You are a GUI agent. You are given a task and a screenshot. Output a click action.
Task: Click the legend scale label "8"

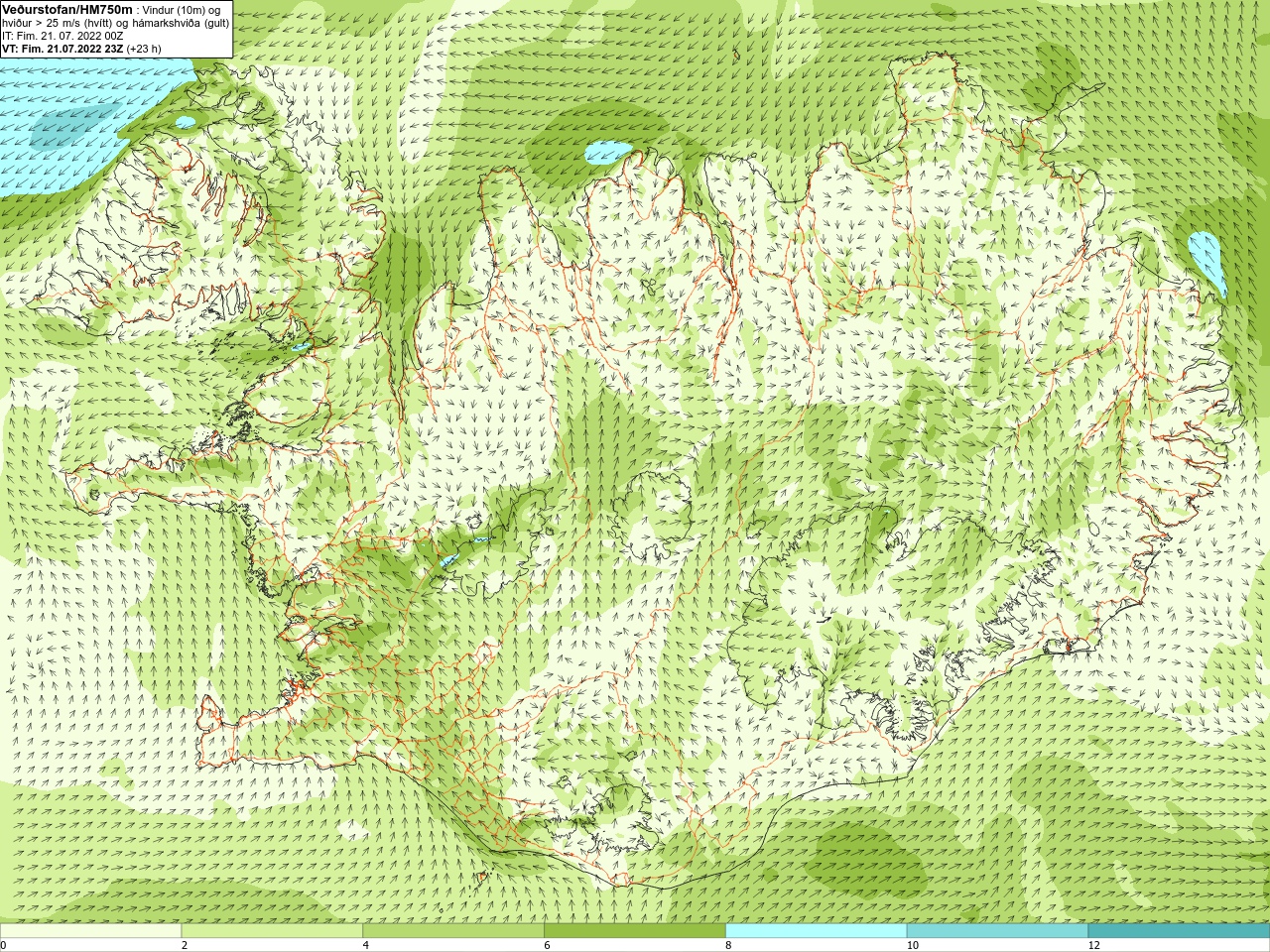point(729,945)
